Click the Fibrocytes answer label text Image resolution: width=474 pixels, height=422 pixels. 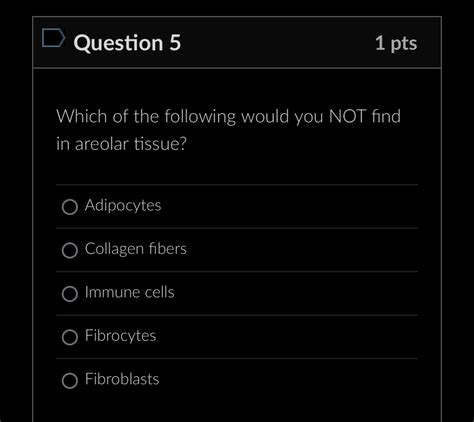[x=120, y=336]
